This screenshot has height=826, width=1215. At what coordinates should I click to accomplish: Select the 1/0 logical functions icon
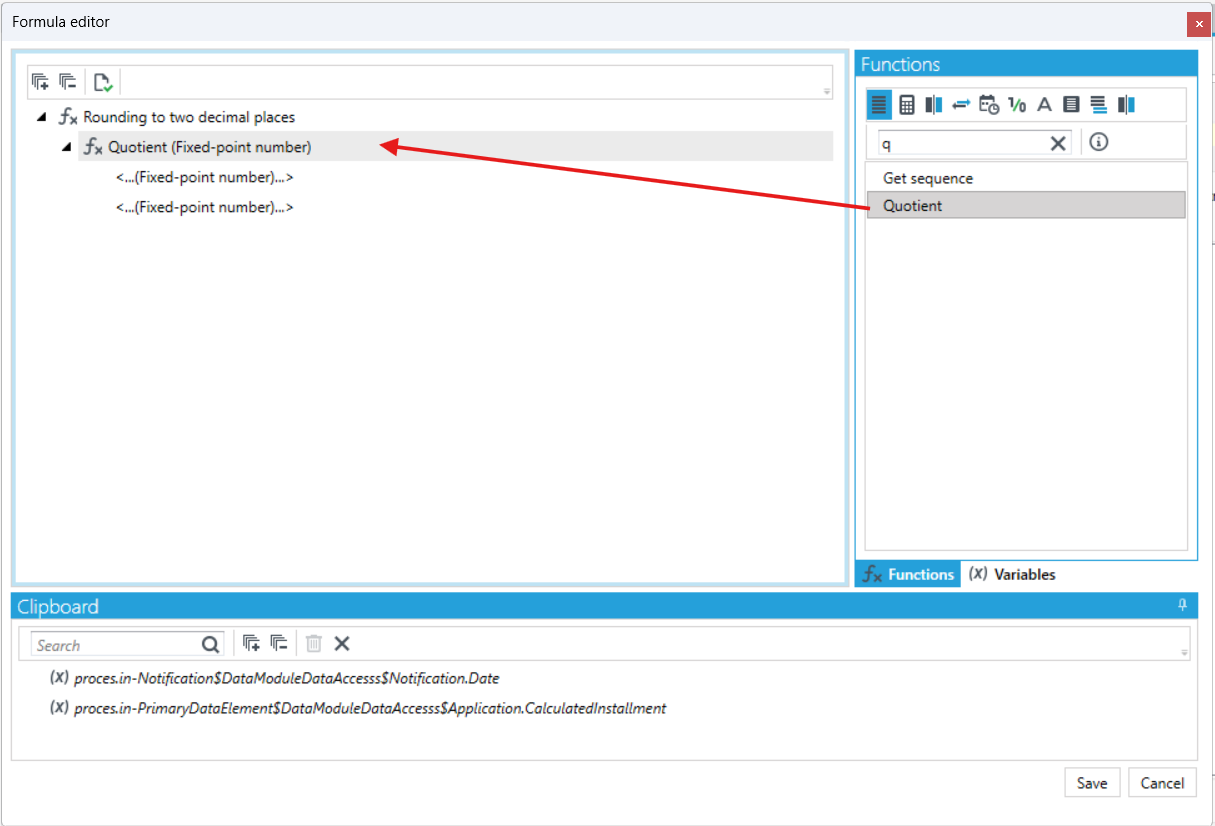(x=1017, y=104)
